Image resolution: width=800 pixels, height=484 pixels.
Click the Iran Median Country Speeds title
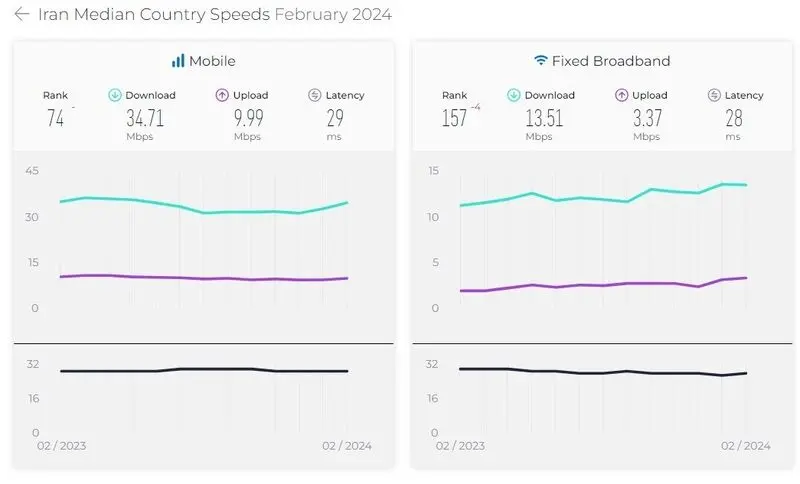tap(154, 14)
